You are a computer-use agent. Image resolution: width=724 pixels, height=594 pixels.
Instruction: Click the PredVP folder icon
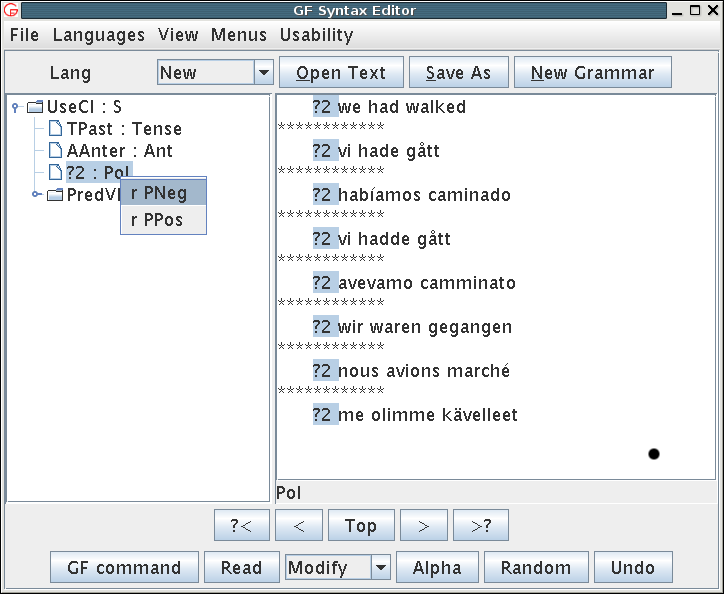(x=55, y=195)
